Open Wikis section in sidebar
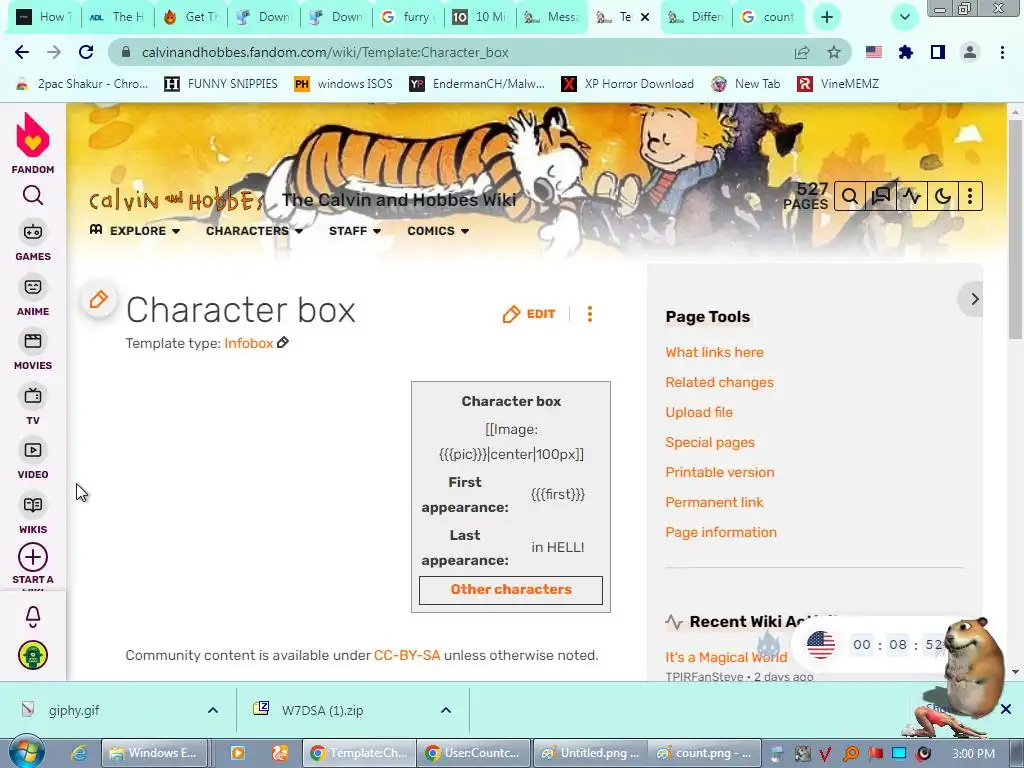The image size is (1024, 768). (x=33, y=515)
